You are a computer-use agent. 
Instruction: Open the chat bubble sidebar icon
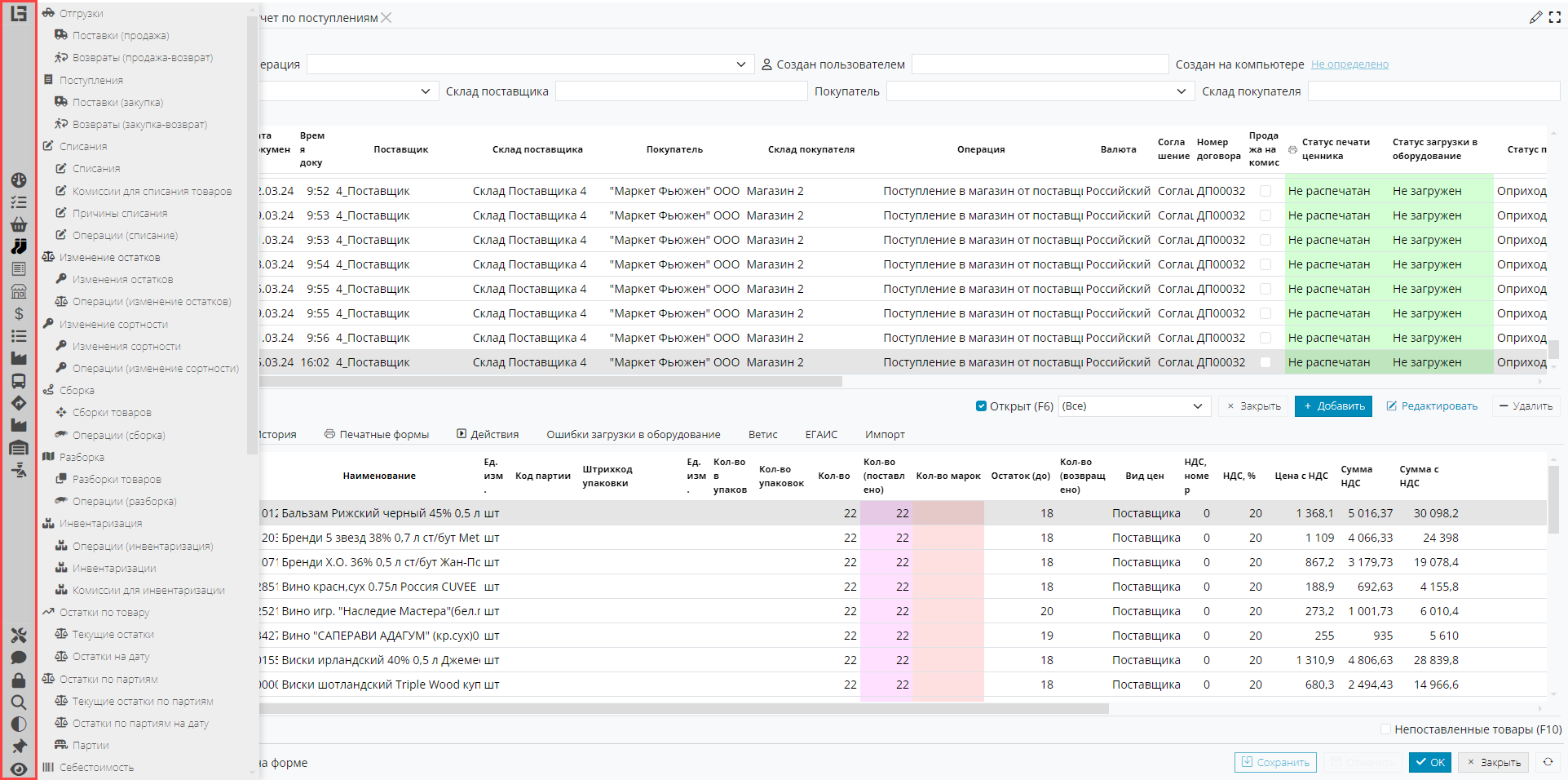[18, 658]
